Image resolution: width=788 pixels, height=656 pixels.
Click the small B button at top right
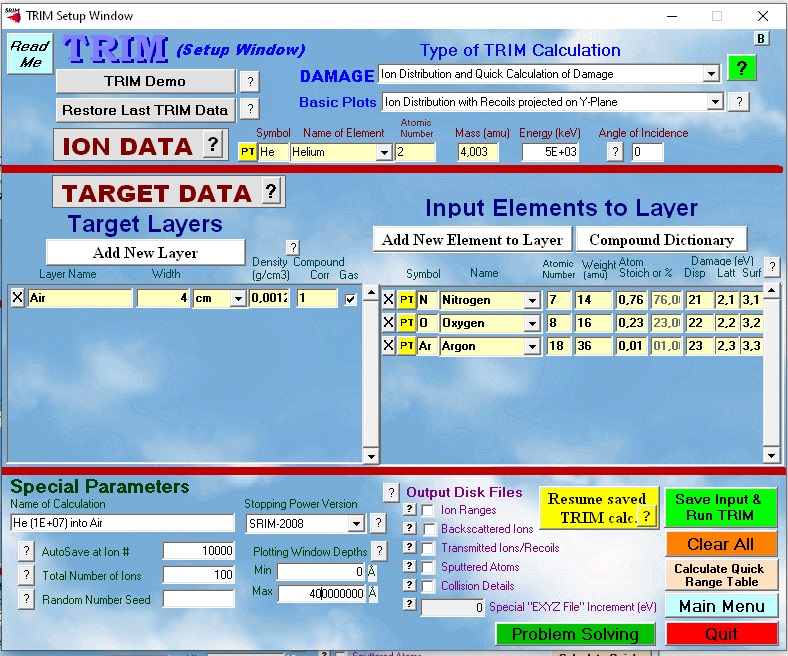coord(761,39)
